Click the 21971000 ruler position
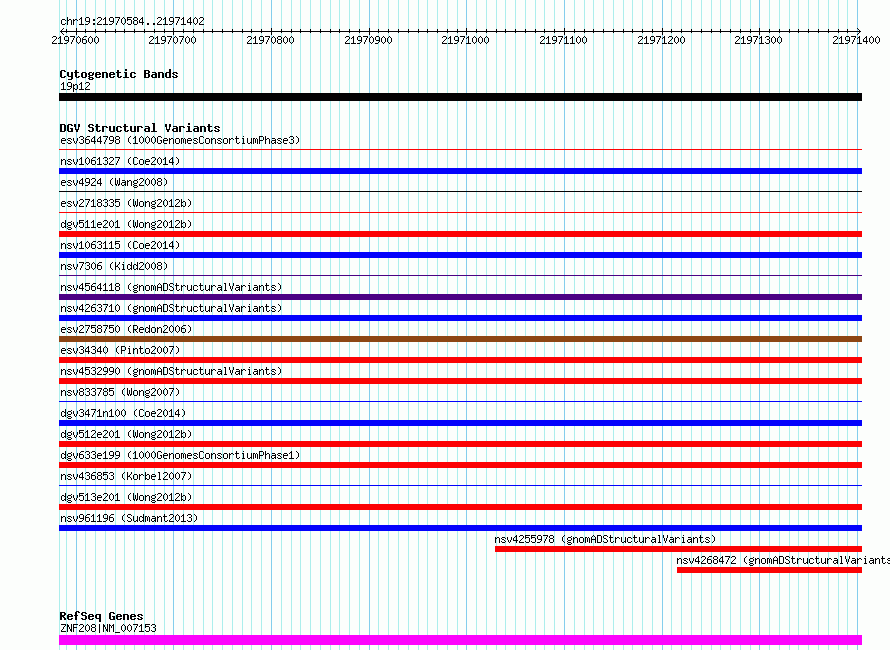The height and width of the screenshot is (650, 890). 465,40
